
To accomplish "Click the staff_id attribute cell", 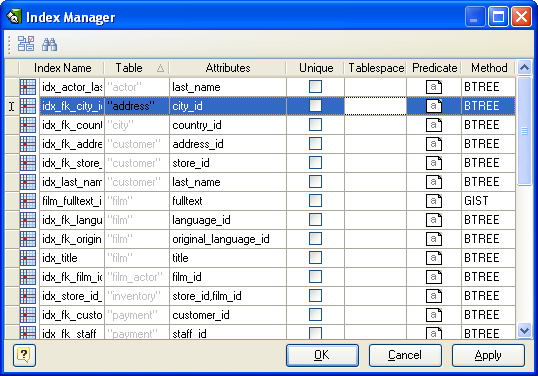I will (228, 333).
